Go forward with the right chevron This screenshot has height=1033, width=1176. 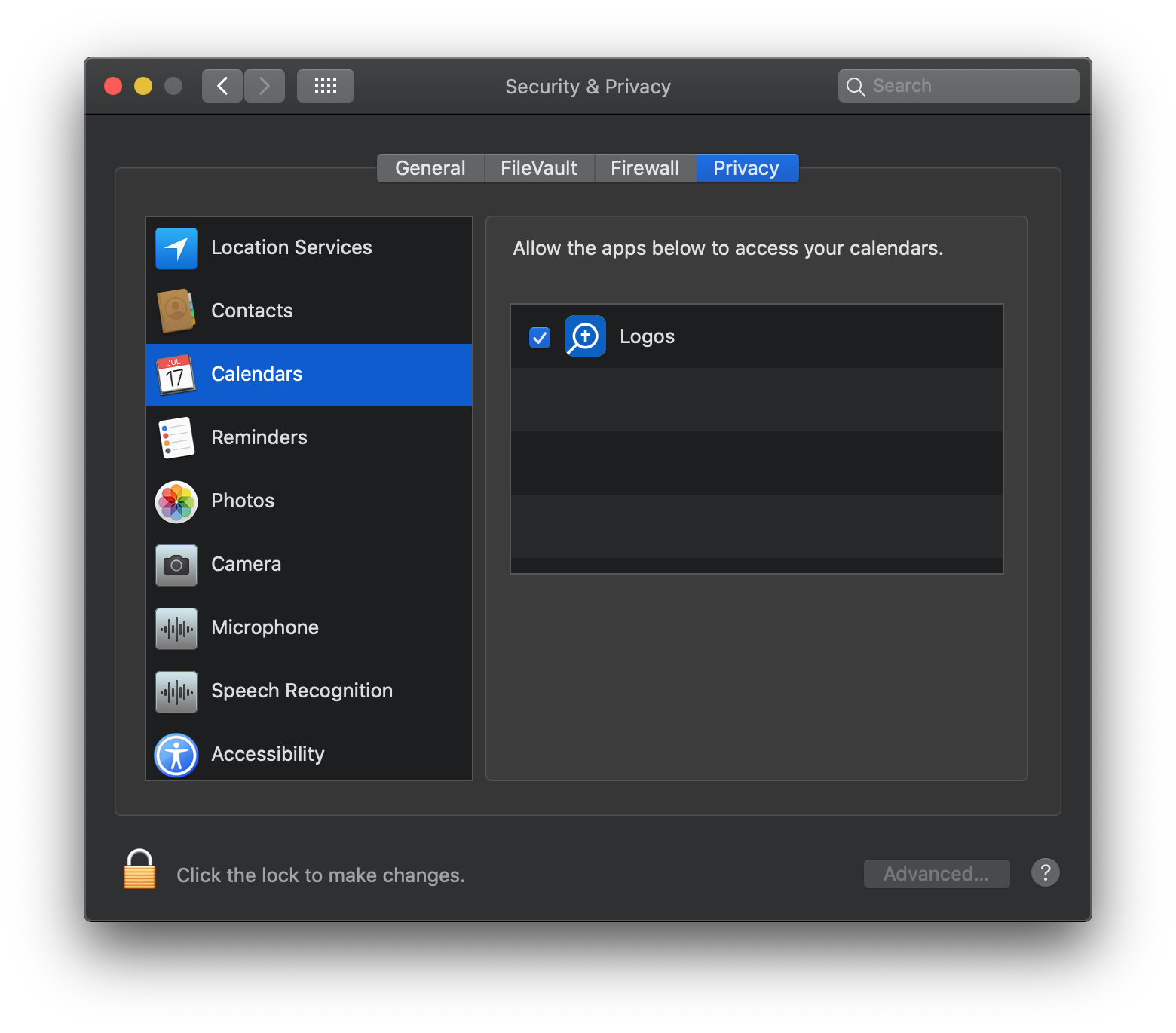(x=265, y=86)
